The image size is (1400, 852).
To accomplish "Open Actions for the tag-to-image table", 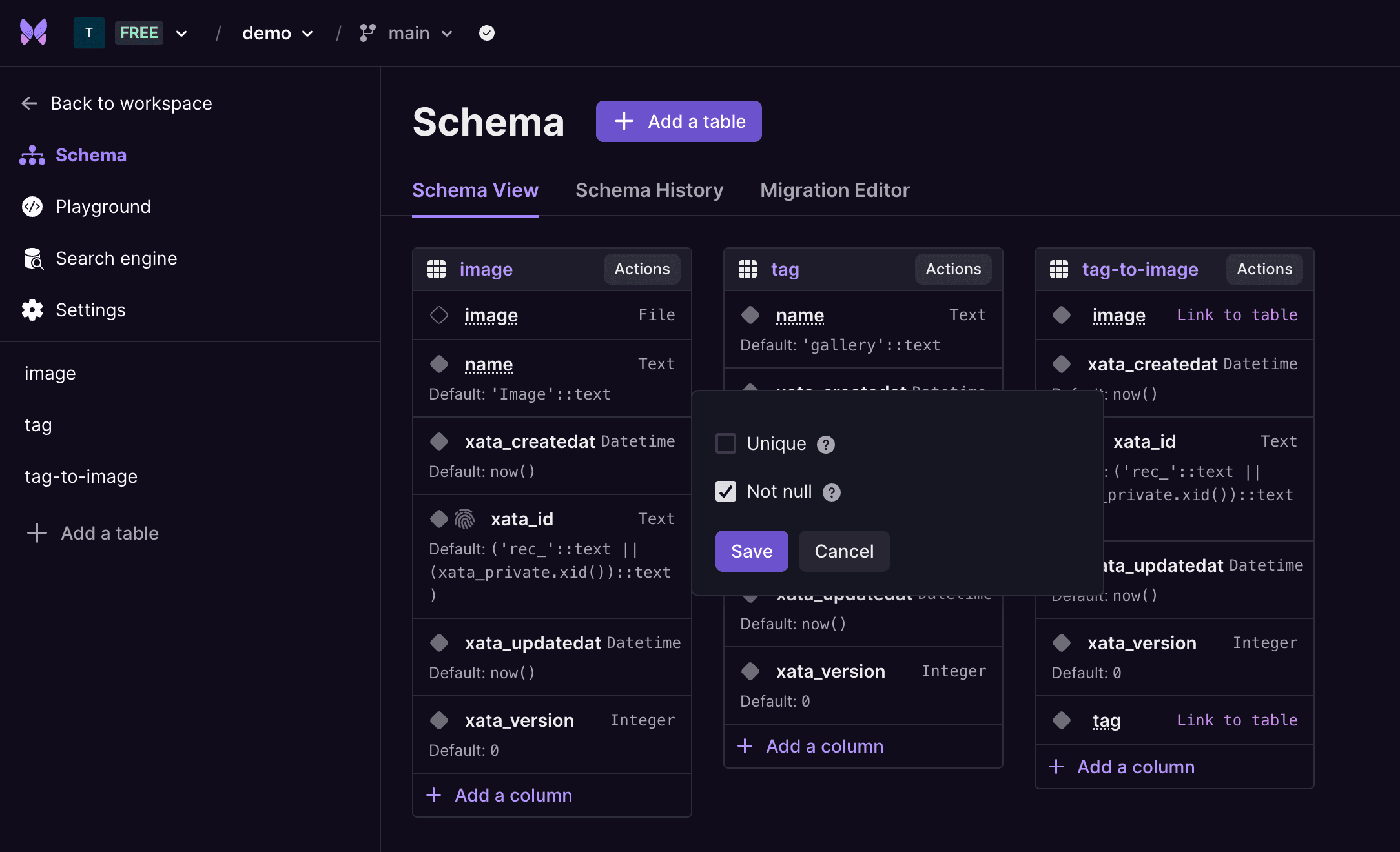I will pos(1264,269).
